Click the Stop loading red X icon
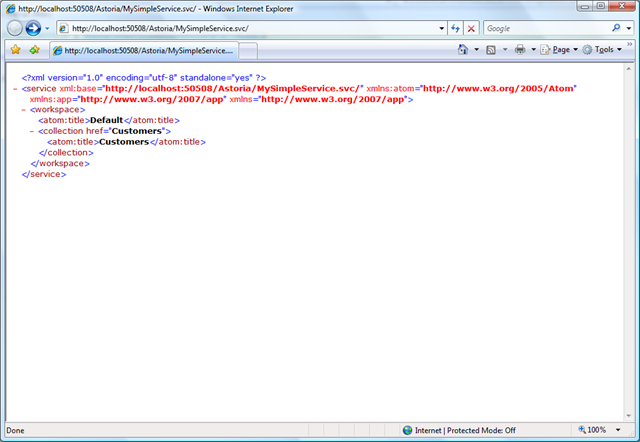The height and width of the screenshot is (442, 640). click(x=471, y=28)
